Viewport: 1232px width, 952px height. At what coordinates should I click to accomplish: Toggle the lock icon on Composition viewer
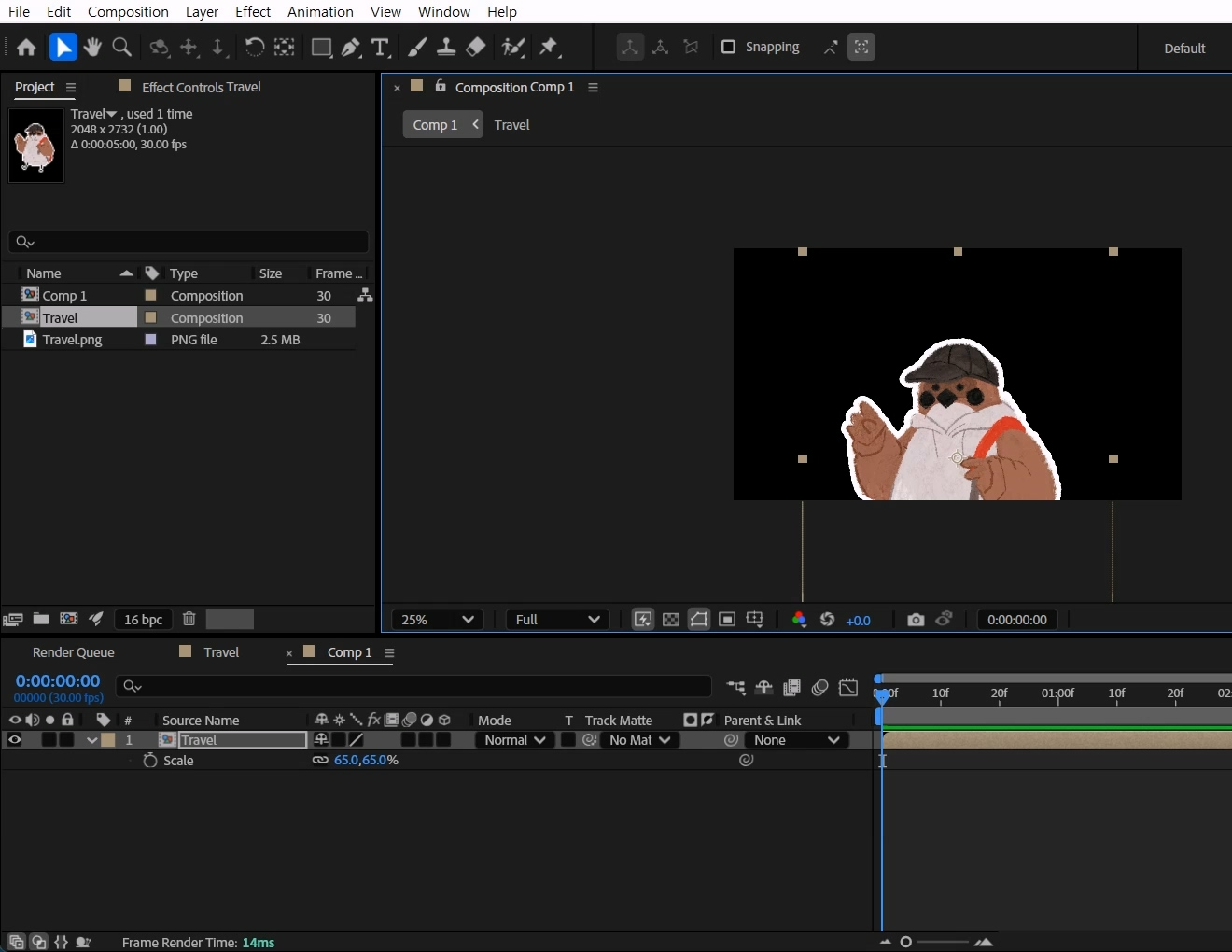click(441, 86)
